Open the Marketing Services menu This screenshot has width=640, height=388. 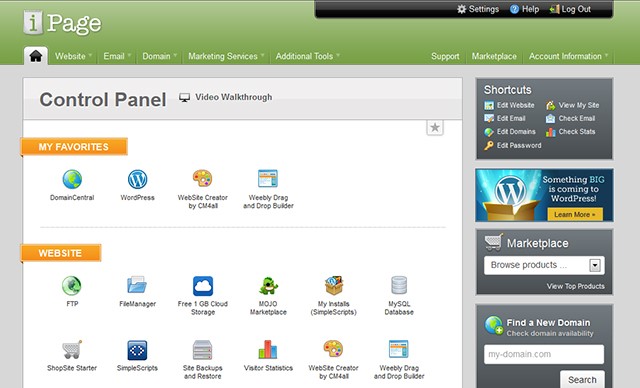[226, 56]
